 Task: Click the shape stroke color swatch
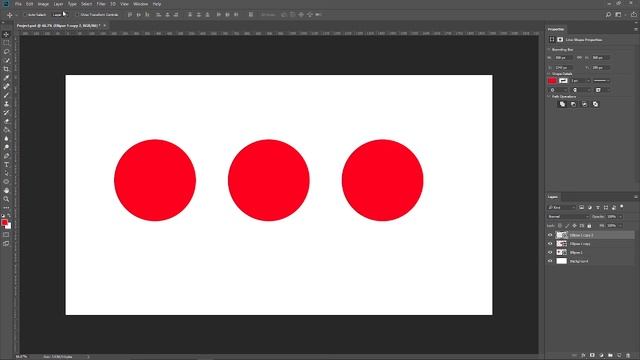(563, 81)
